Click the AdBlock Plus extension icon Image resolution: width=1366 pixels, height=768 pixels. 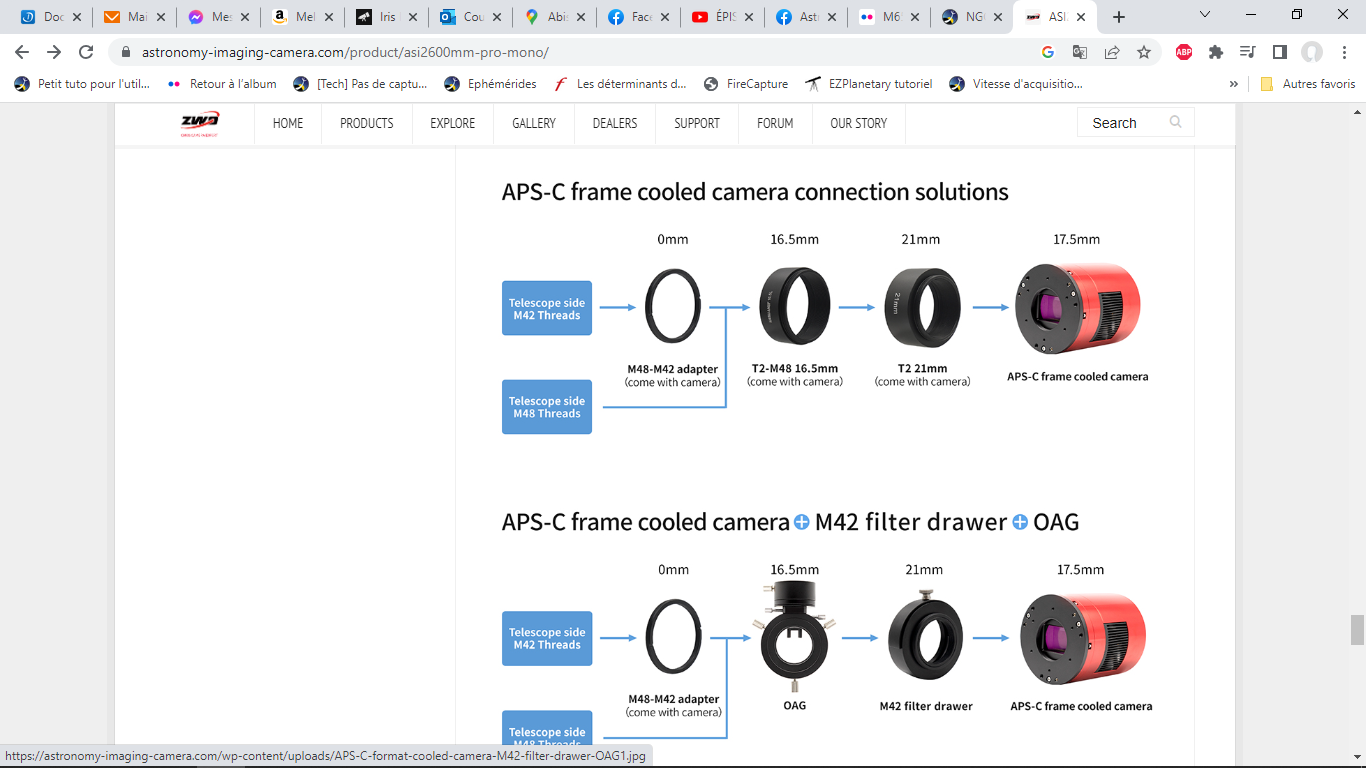(1184, 52)
